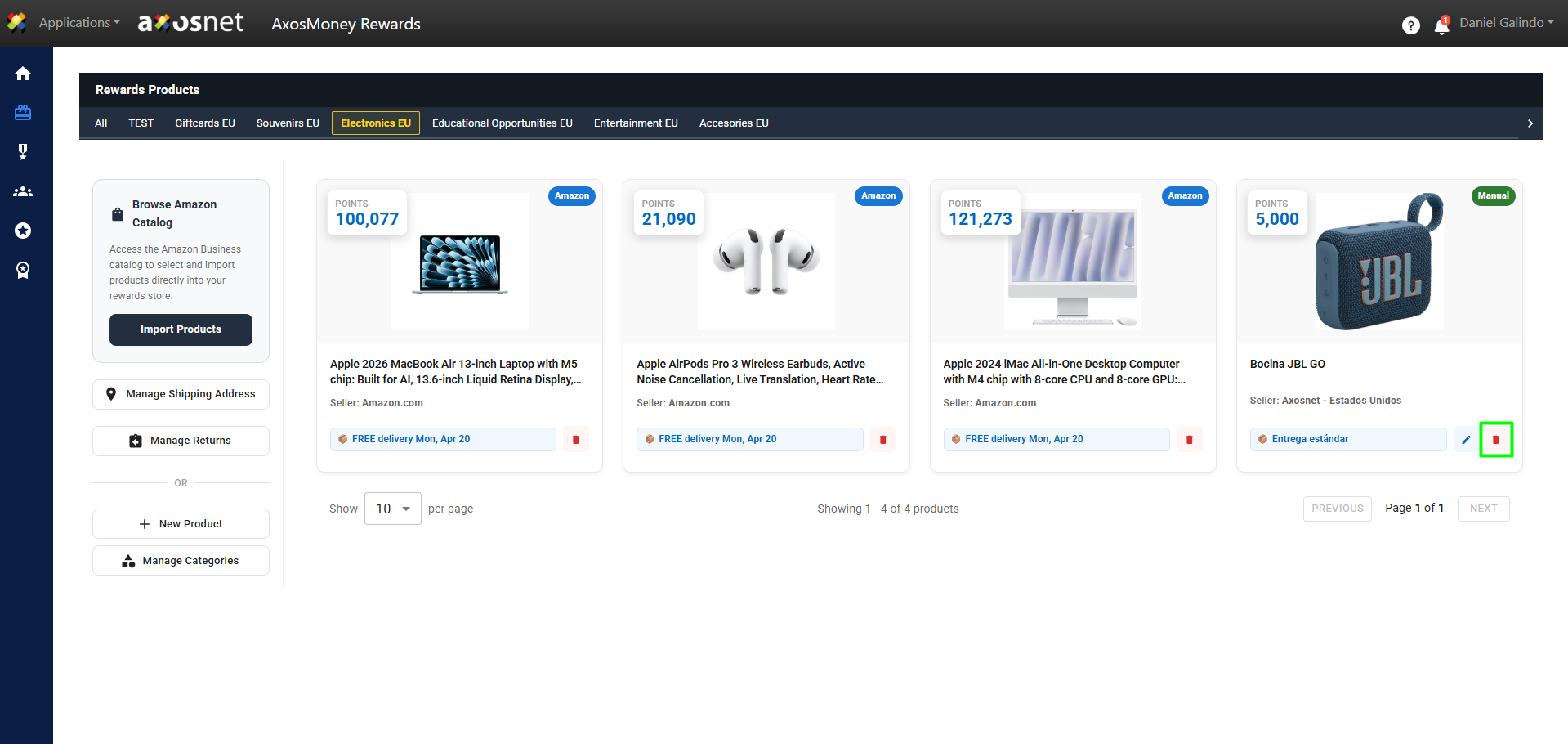Click the New Product button
1568x744 pixels.
click(x=181, y=524)
